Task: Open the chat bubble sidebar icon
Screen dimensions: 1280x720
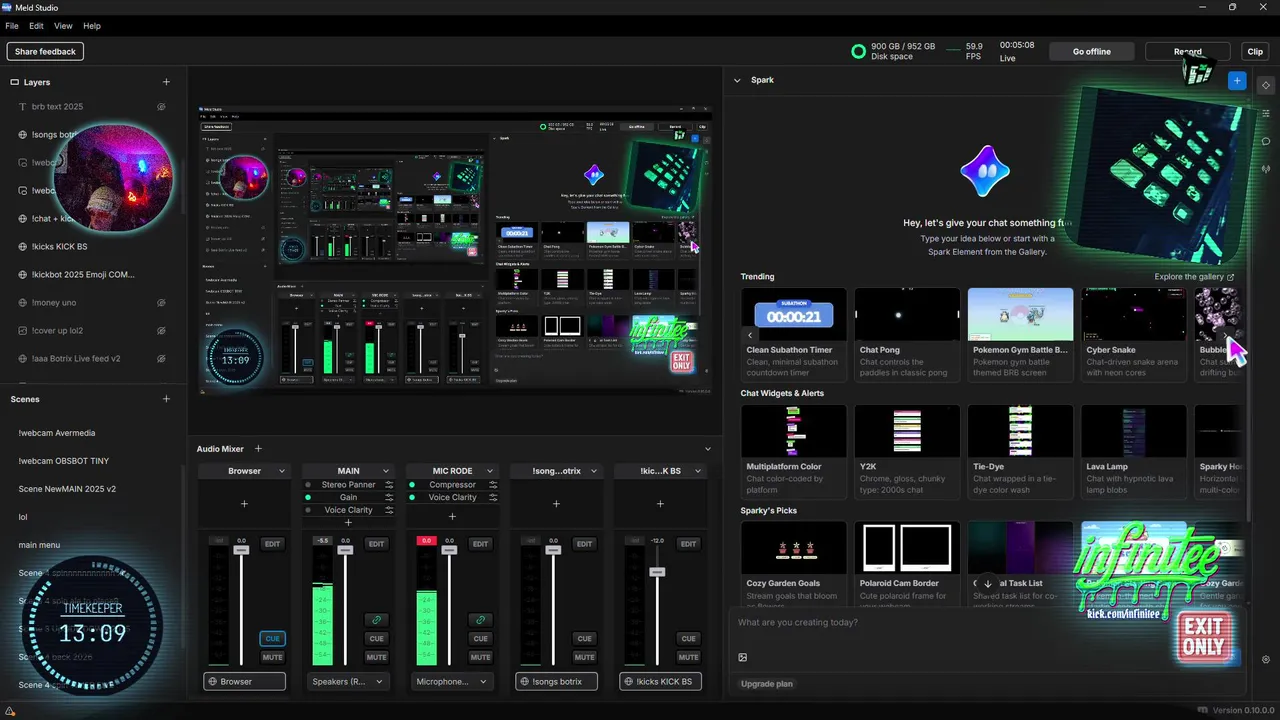Action: coord(1266,141)
